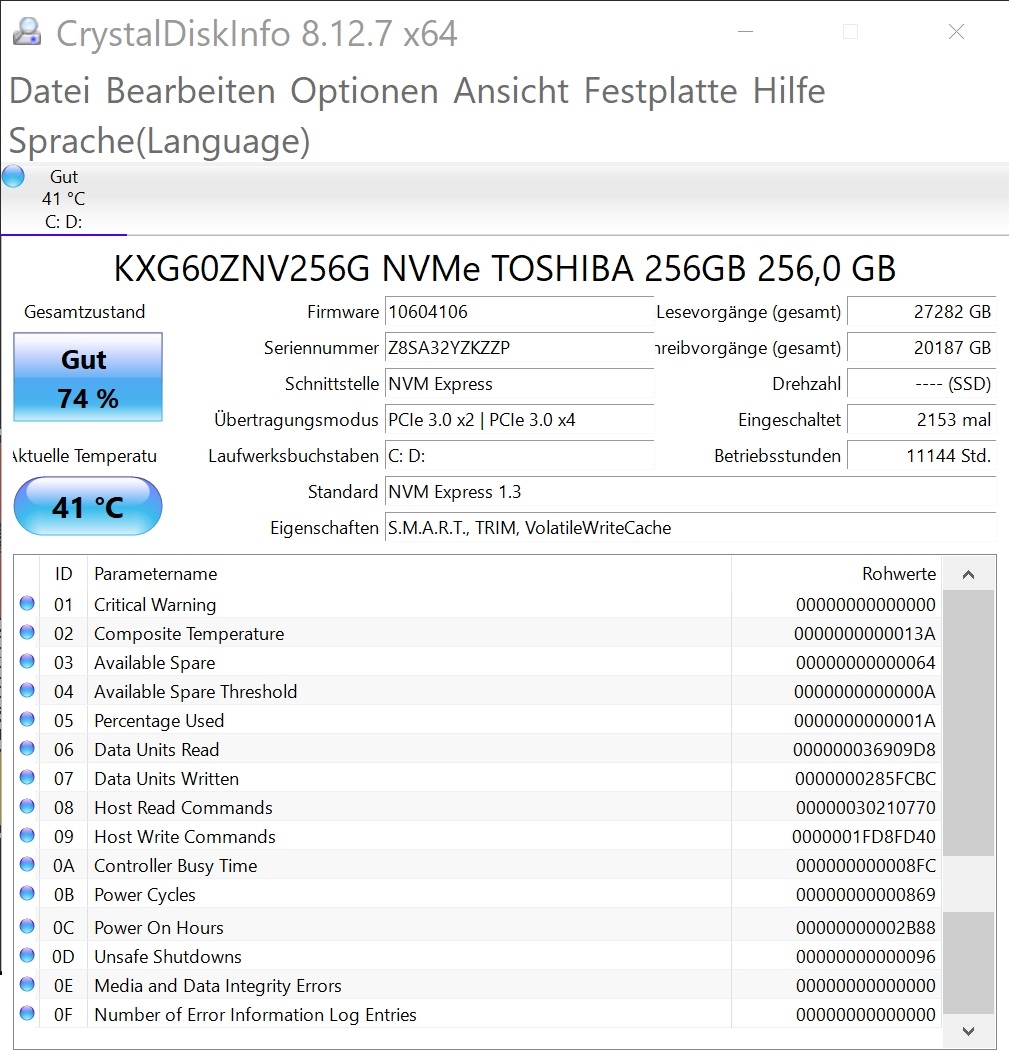Screen dimensions: 1009x1056
Task: Click raw value 0000000285FCBC
Action: (866, 779)
